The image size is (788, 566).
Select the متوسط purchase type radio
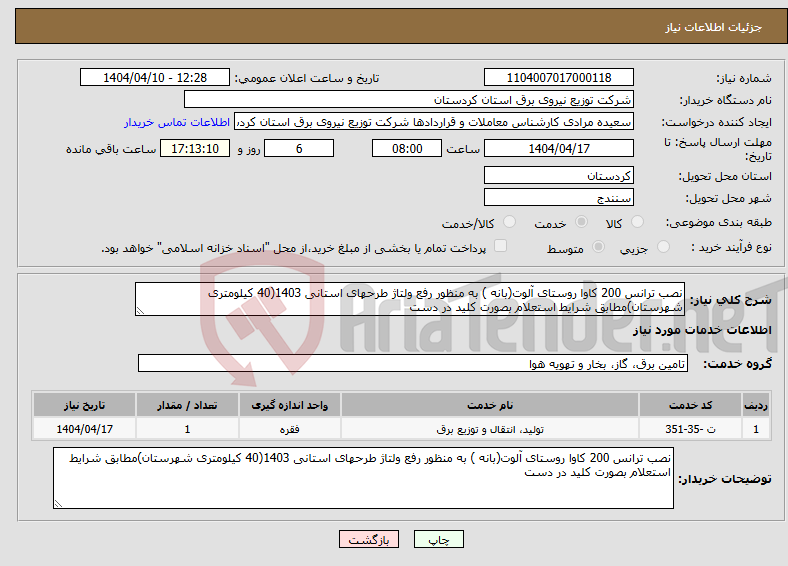tap(599, 247)
